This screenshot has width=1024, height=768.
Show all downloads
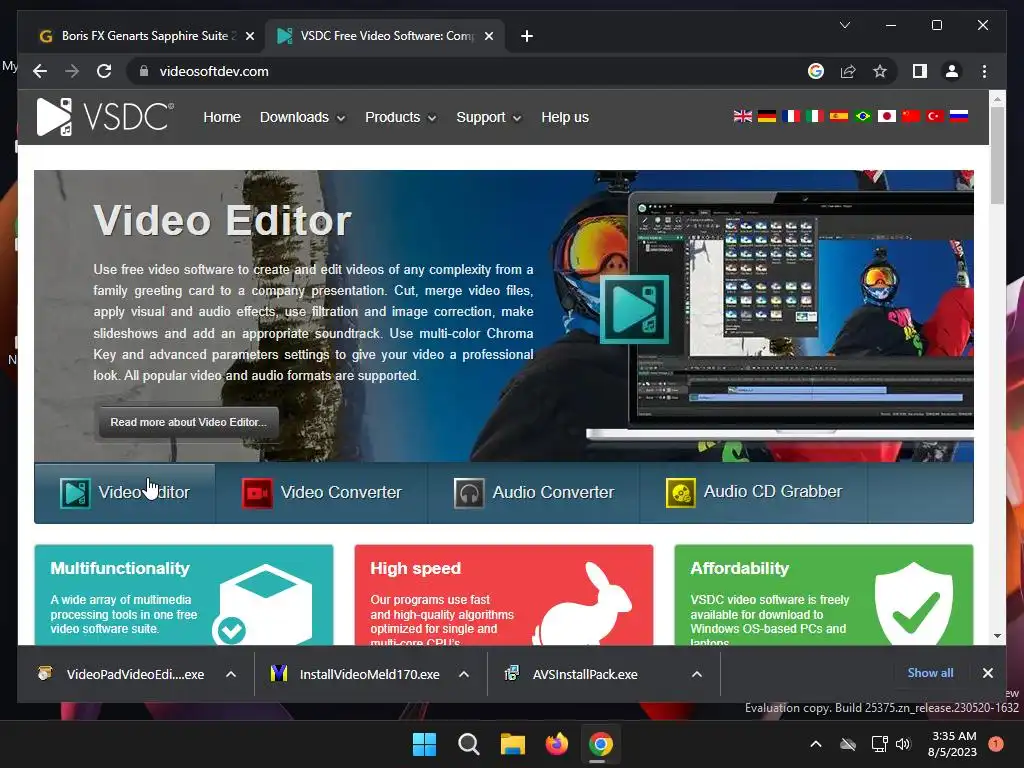click(x=930, y=673)
